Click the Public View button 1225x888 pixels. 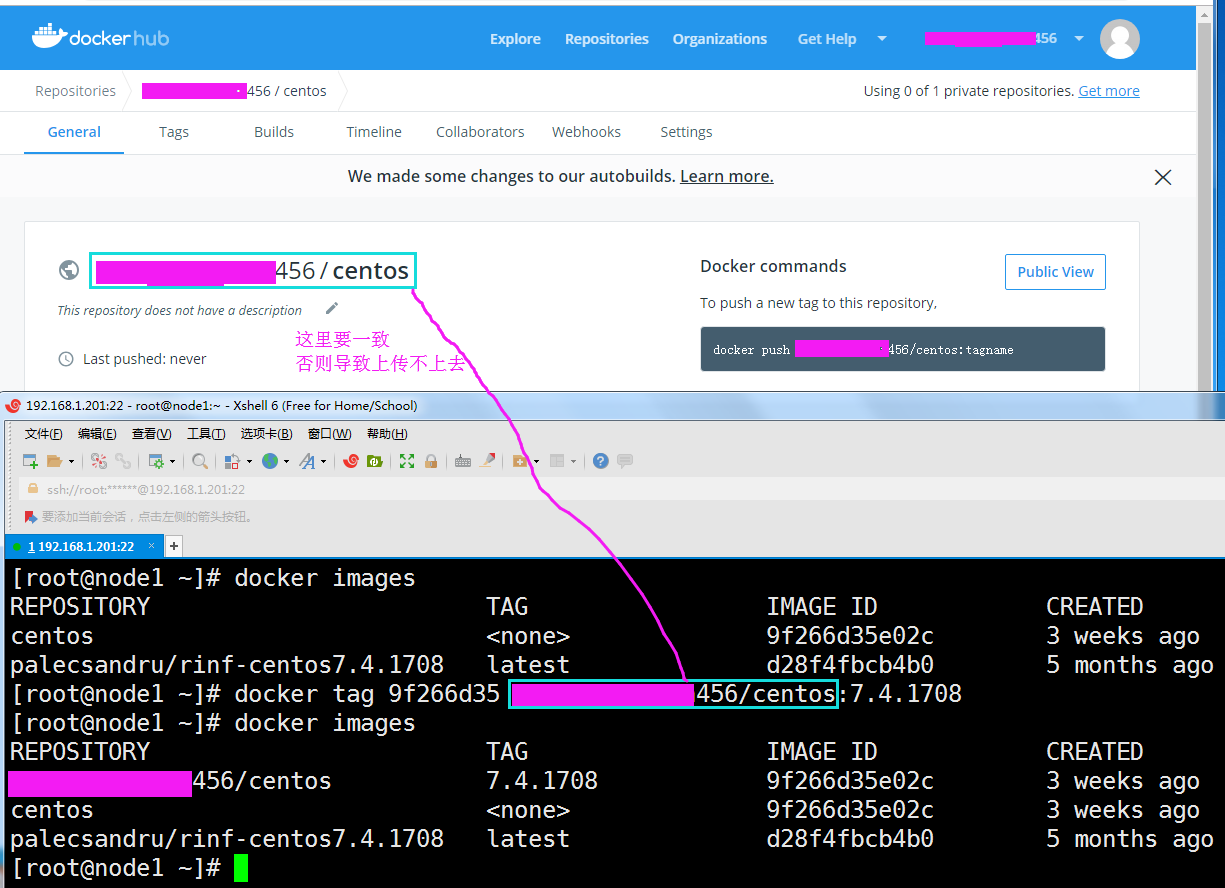1055,272
